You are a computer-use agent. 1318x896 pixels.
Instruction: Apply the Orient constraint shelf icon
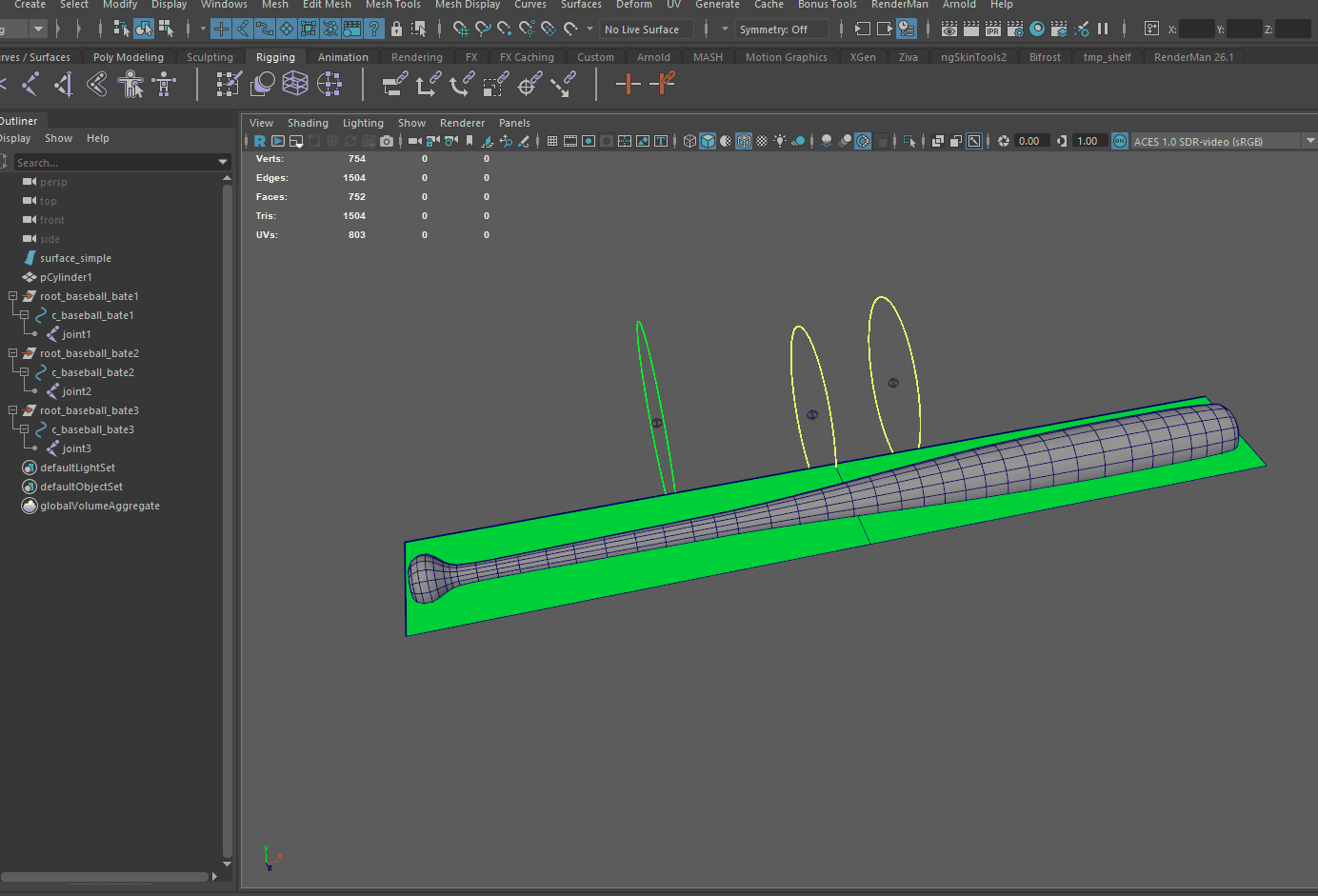461,85
